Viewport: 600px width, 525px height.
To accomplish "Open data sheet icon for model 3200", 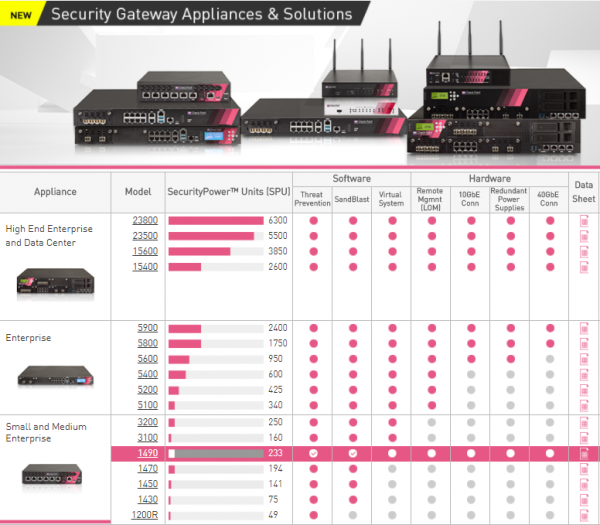I will click(584, 422).
